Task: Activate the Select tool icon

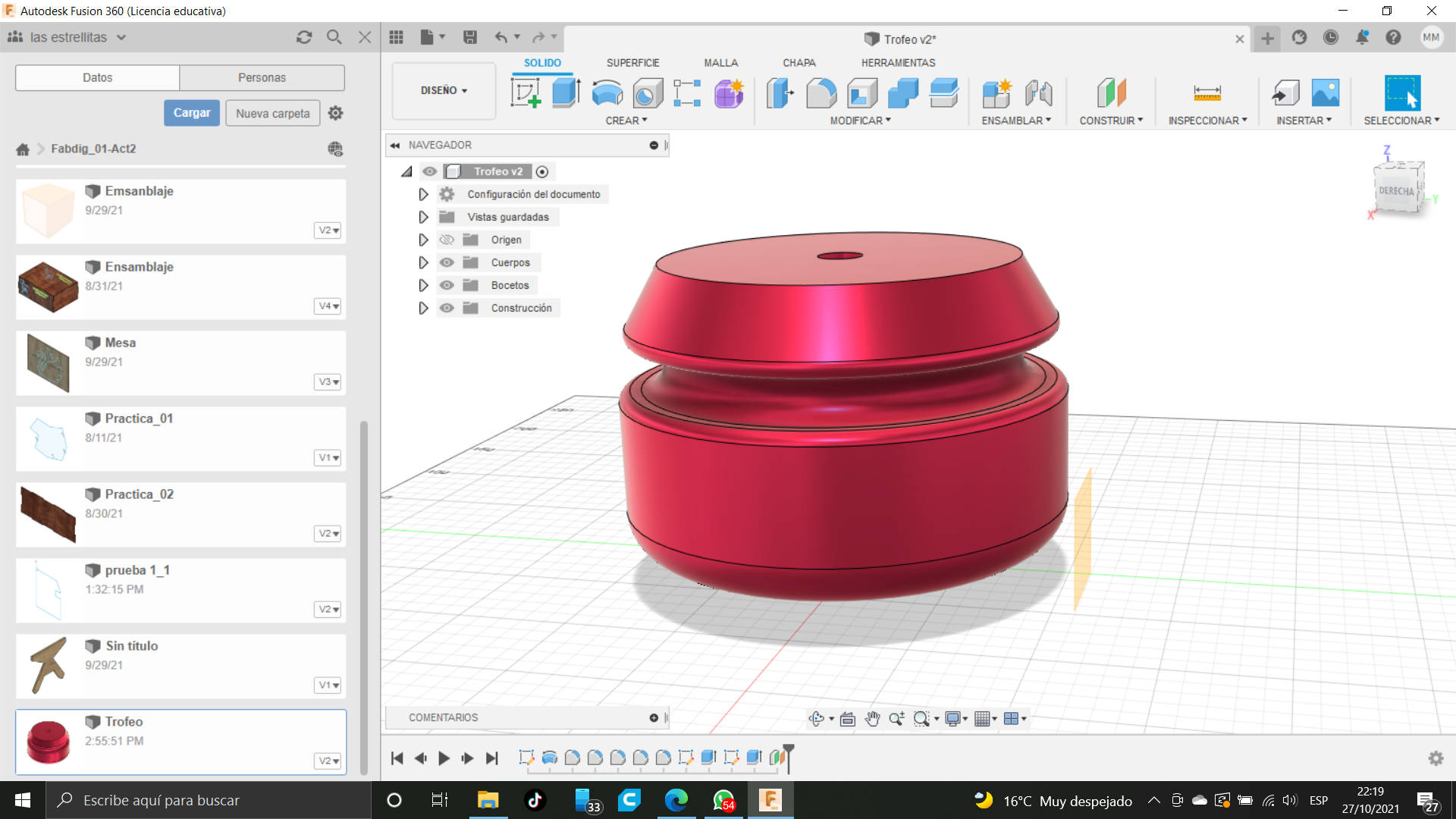Action: (1401, 93)
